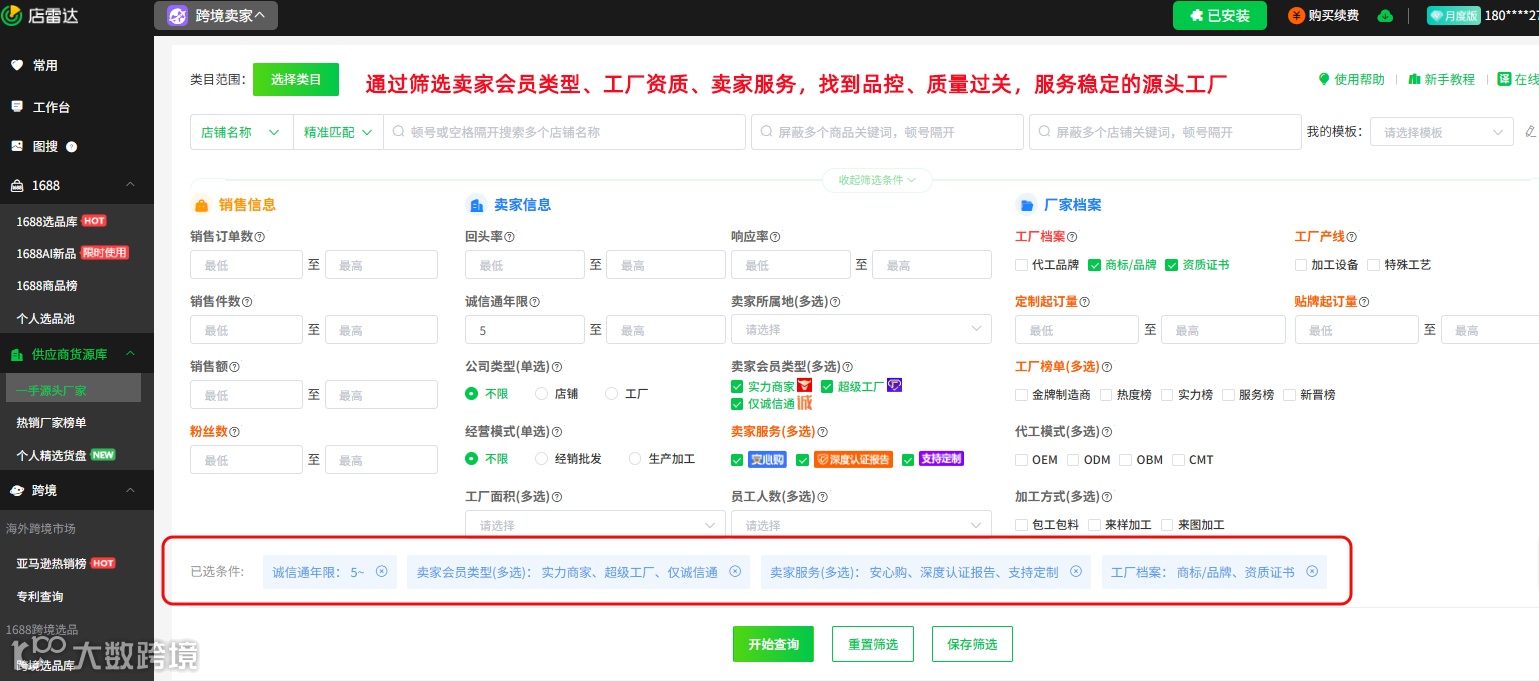This screenshot has height=681, width=1539.
Task: Click the 图搜 picture icon
Action: point(17,146)
